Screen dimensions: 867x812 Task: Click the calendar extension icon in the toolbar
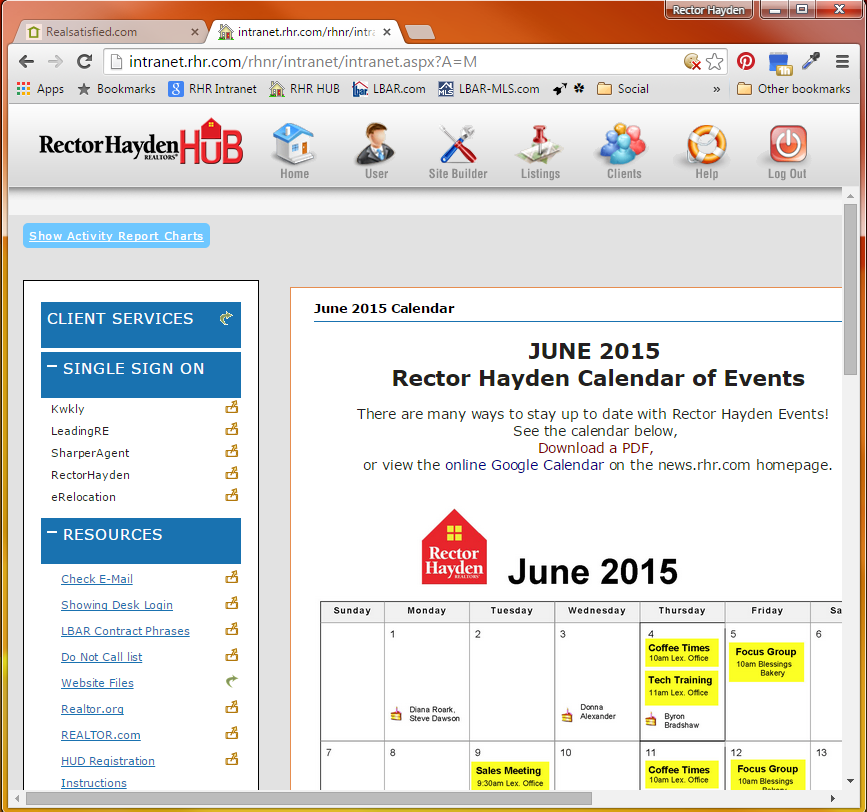pos(780,62)
